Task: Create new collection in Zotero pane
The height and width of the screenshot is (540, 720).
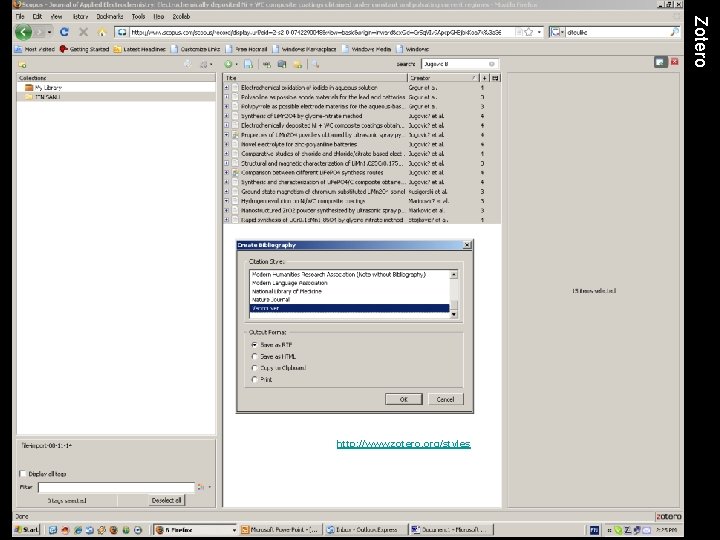Action: click(x=22, y=65)
